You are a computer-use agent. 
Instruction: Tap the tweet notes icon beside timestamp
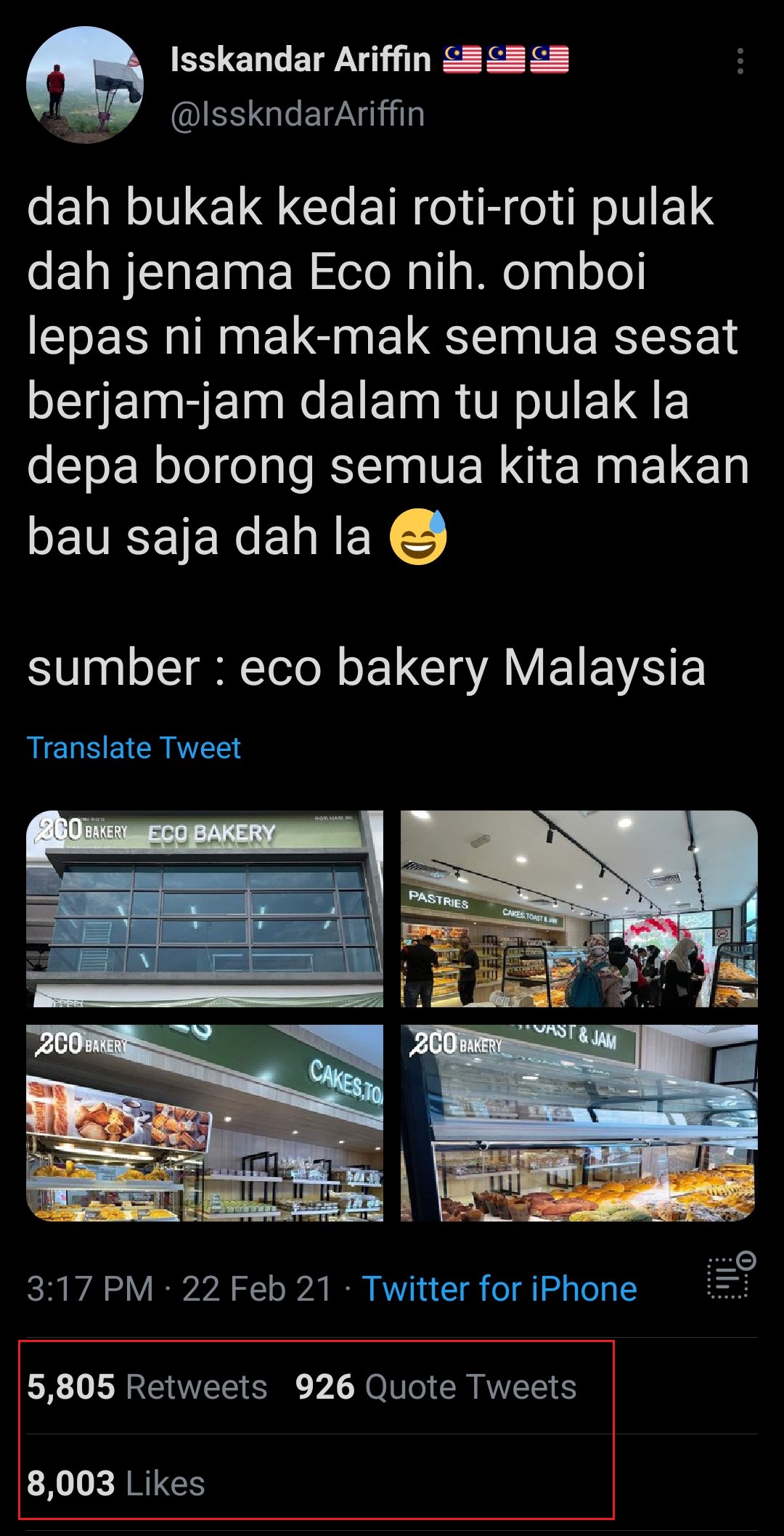732,1275
